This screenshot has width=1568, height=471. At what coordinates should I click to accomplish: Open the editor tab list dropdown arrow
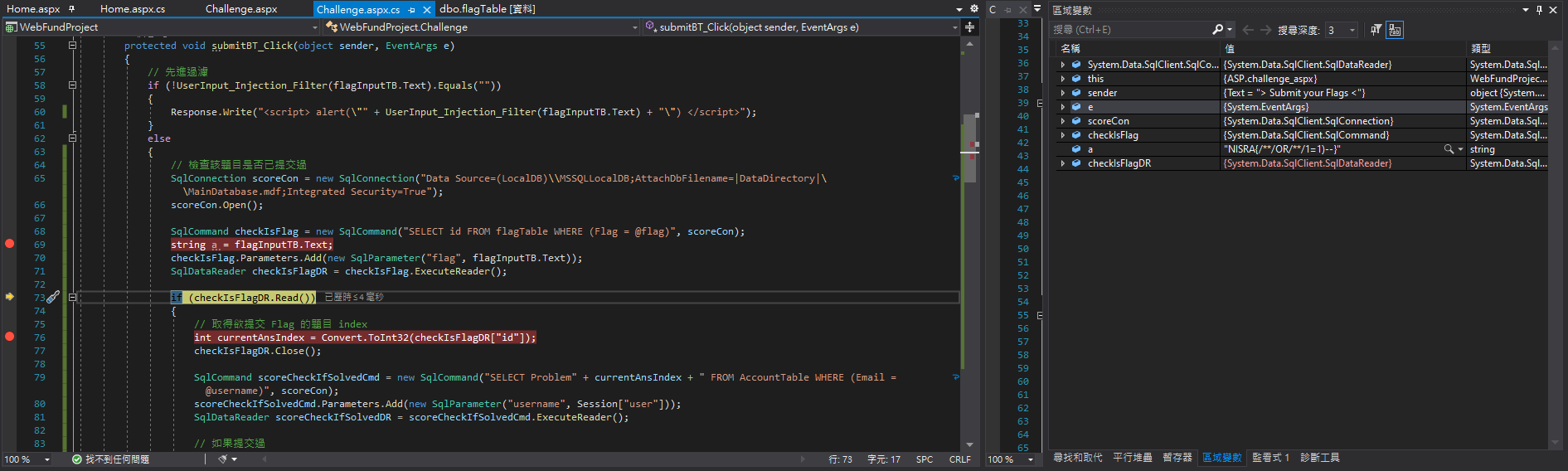click(x=960, y=9)
